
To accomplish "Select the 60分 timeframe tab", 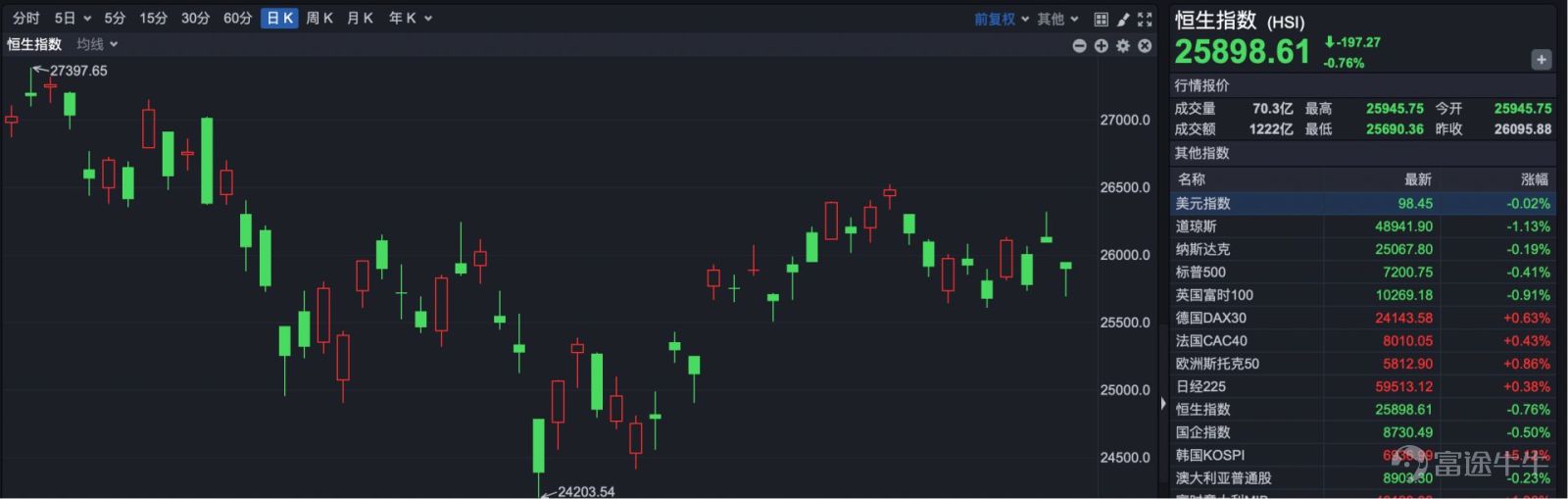I will tap(237, 18).
